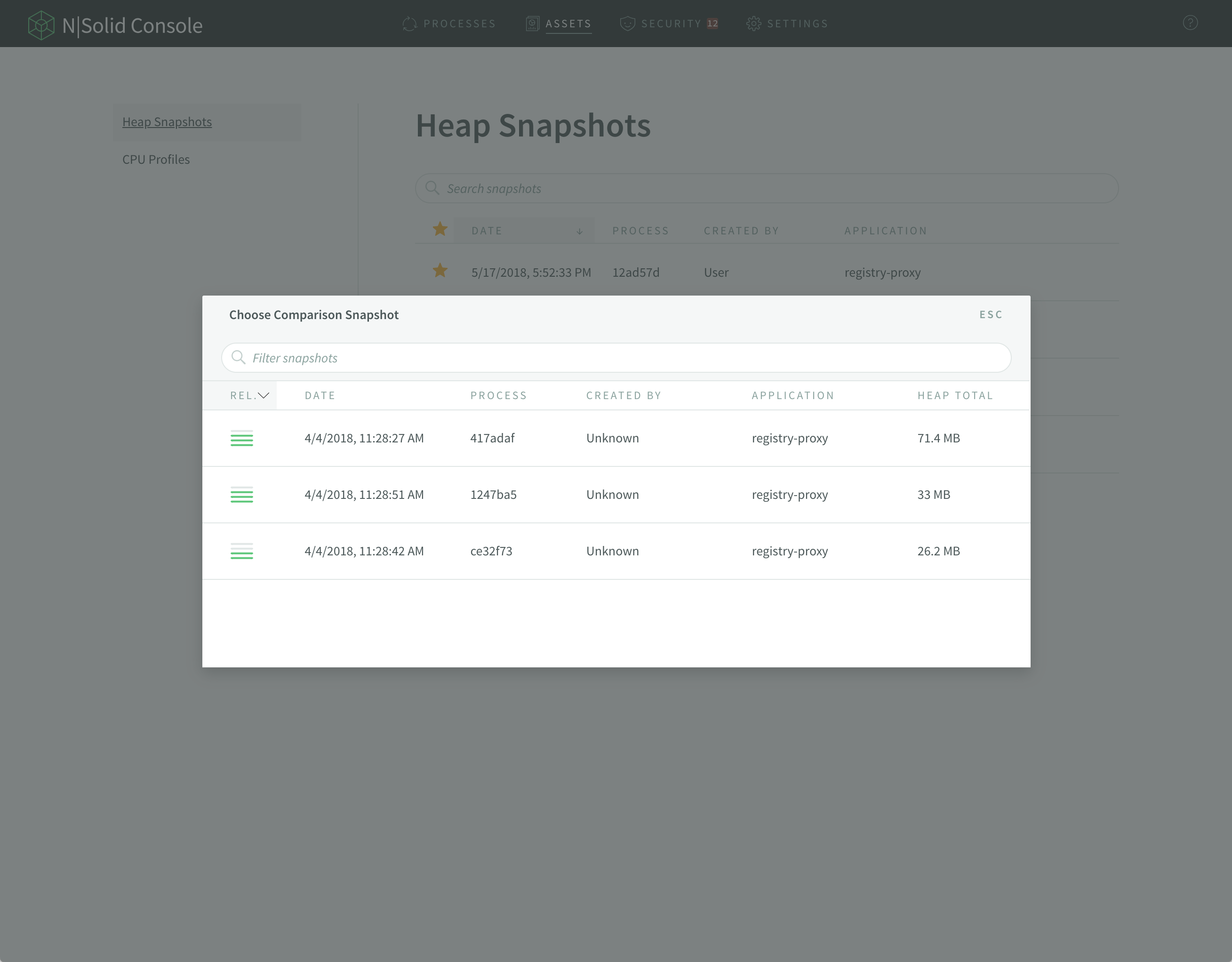Click Unknown creator in 417adaf row
Image resolution: width=1232 pixels, height=962 pixels.
click(x=613, y=438)
